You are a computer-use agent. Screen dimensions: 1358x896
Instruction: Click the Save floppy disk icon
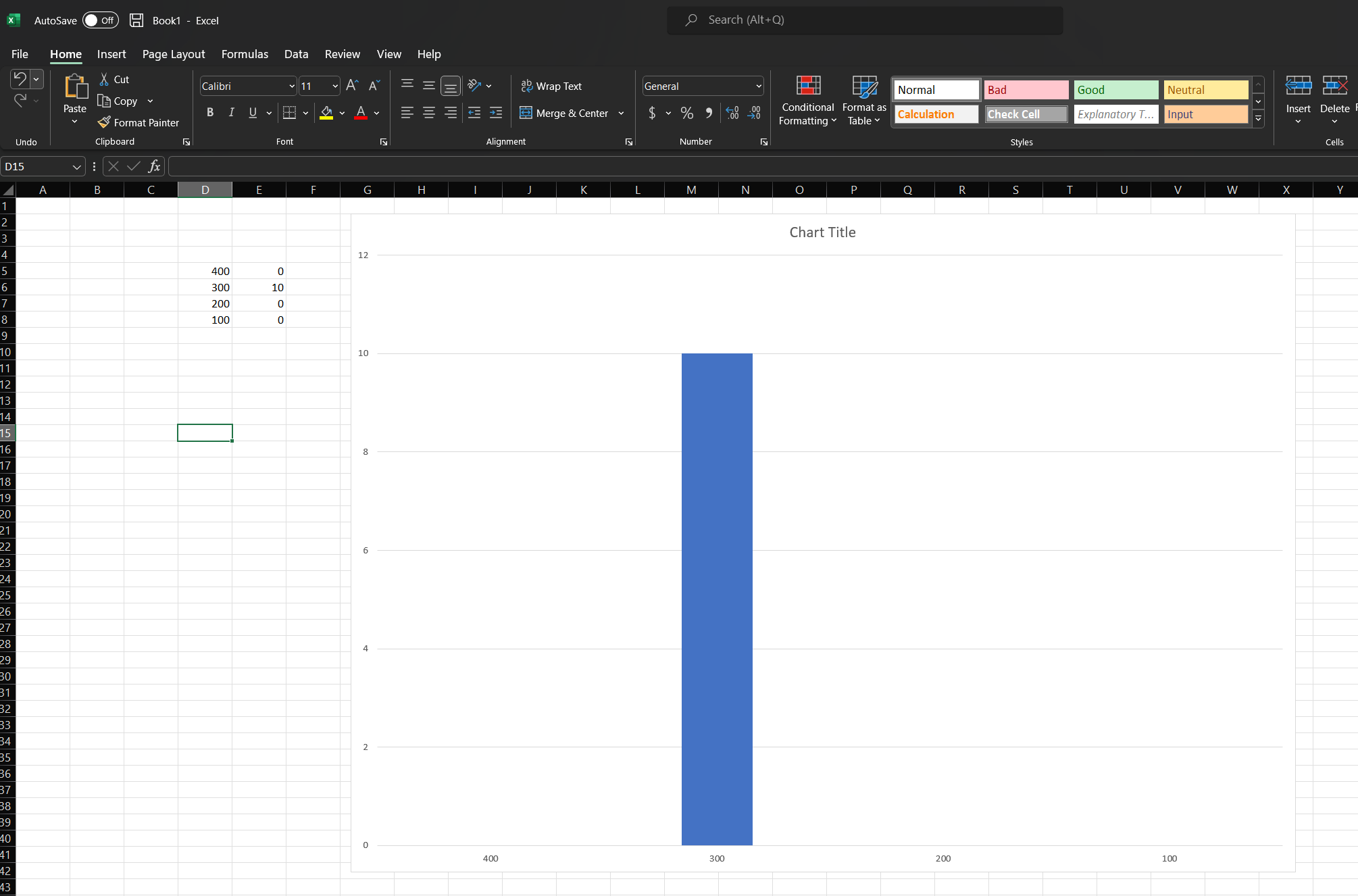[136, 20]
